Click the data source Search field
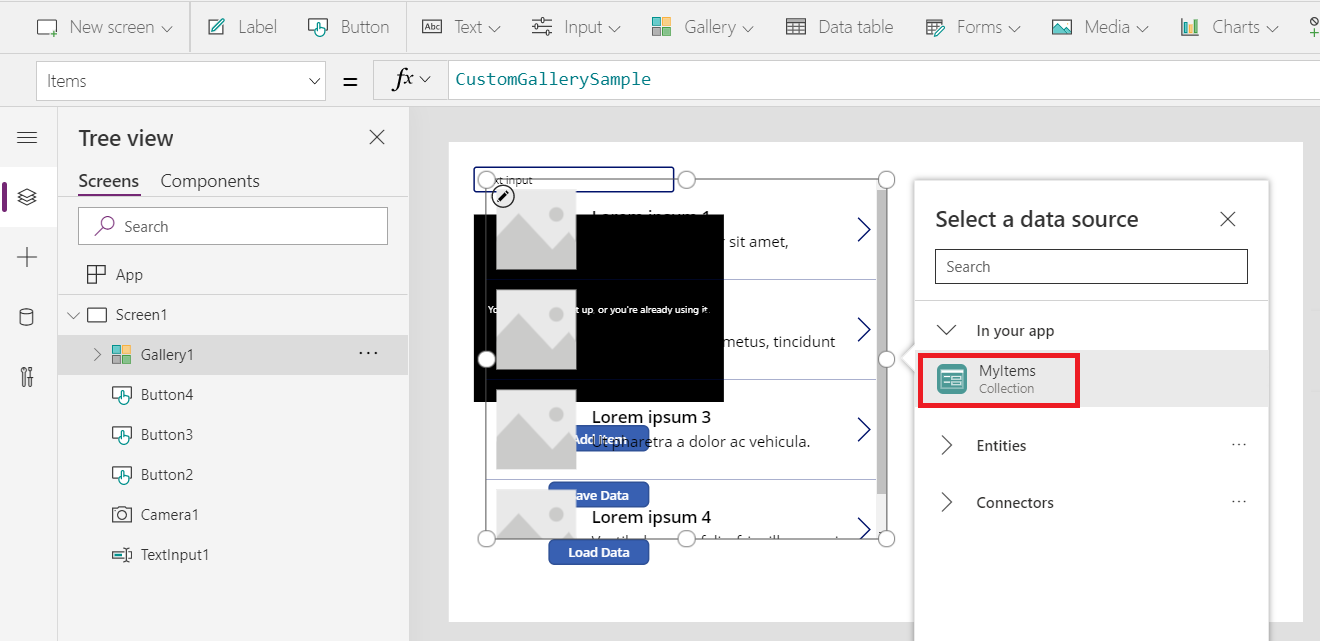Screen dimensions: 1320x641 [x=1090, y=266]
